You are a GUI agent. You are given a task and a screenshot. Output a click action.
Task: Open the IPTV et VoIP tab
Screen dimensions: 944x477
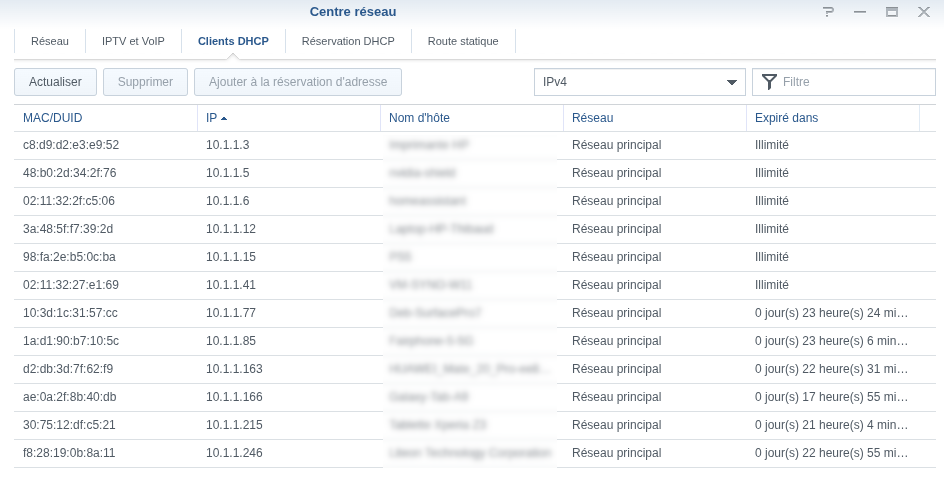[133, 41]
